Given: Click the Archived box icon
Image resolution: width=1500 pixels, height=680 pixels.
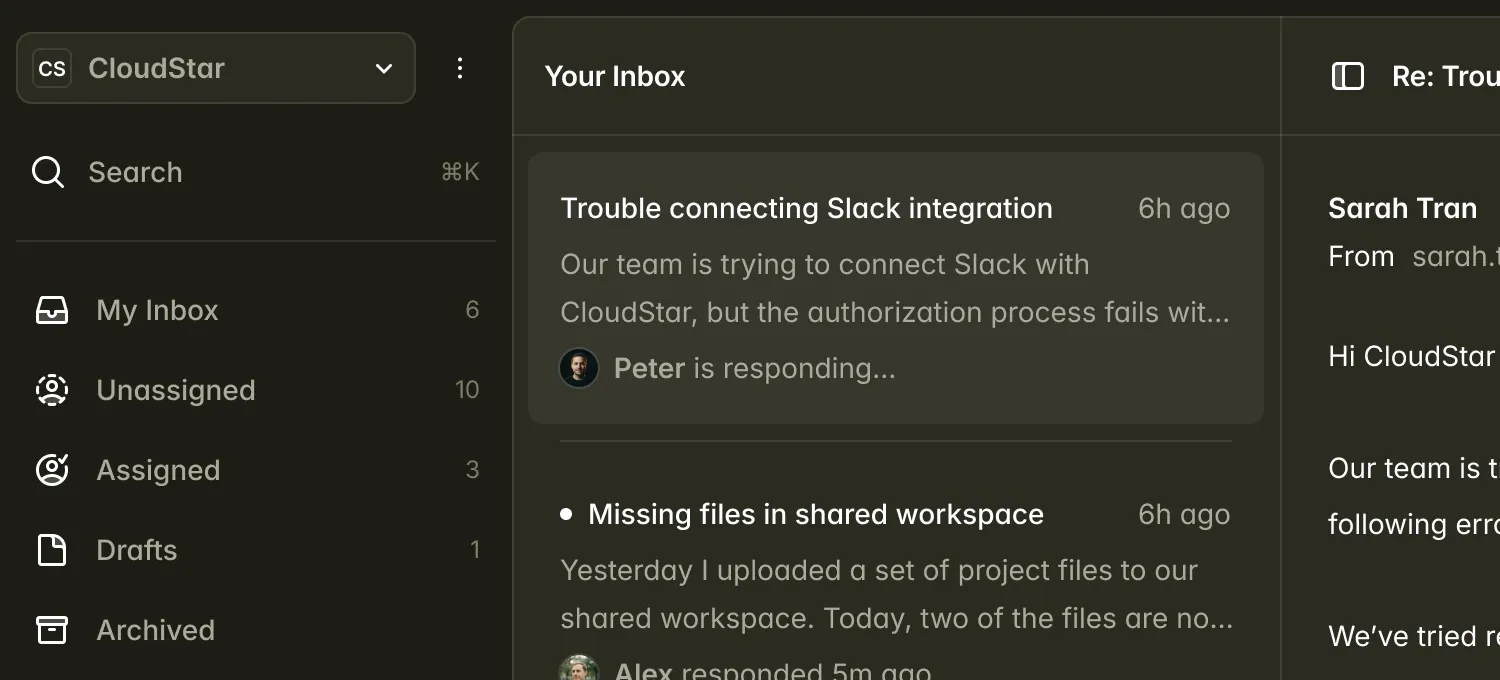Looking at the screenshot, I should coord(52,630).
